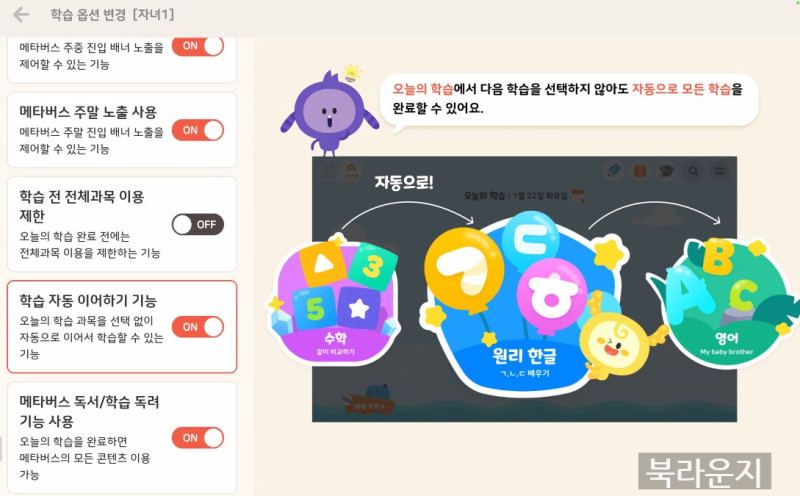Click the calendar icon beside 오늘의 학습 date

[x=578, y=195]
